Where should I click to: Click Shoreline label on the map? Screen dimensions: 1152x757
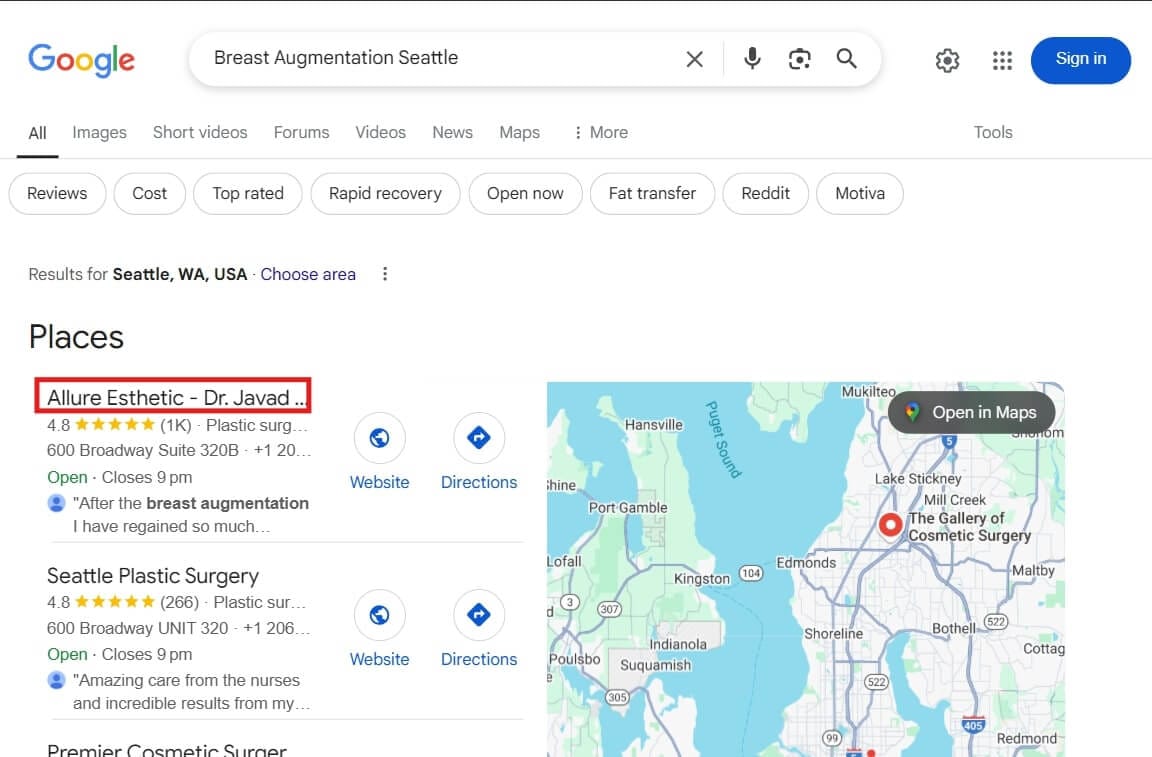(833, 634)
